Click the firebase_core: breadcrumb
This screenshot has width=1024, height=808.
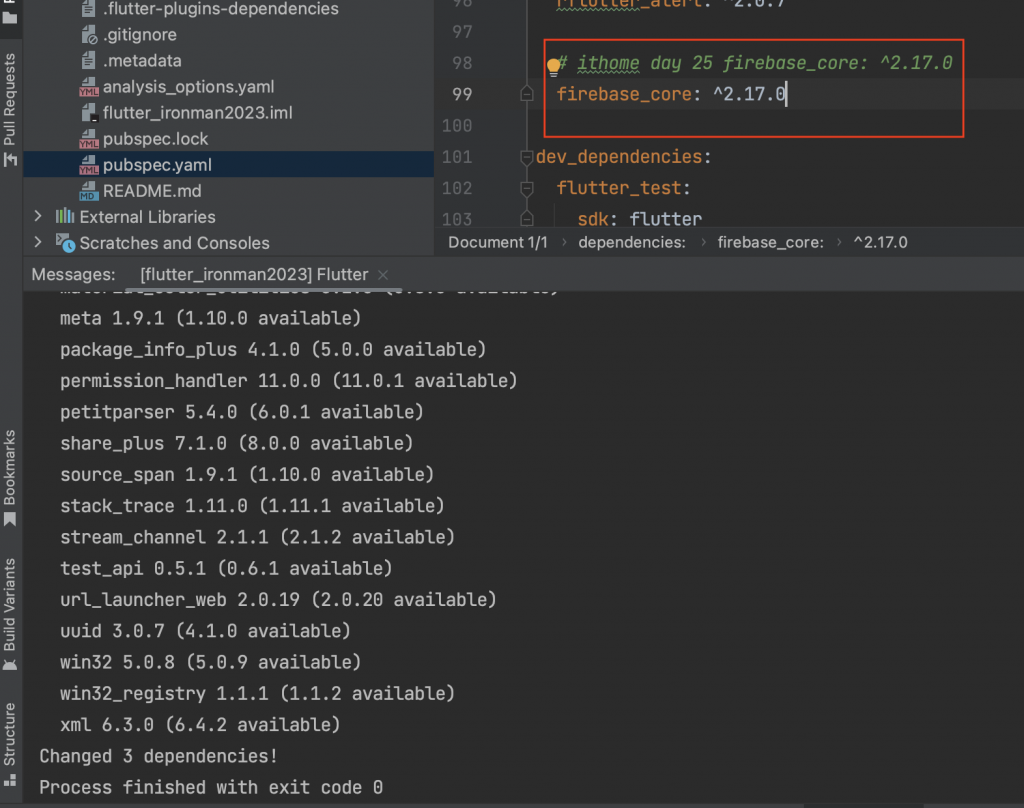pyautogui.click(x=771, y=242)
